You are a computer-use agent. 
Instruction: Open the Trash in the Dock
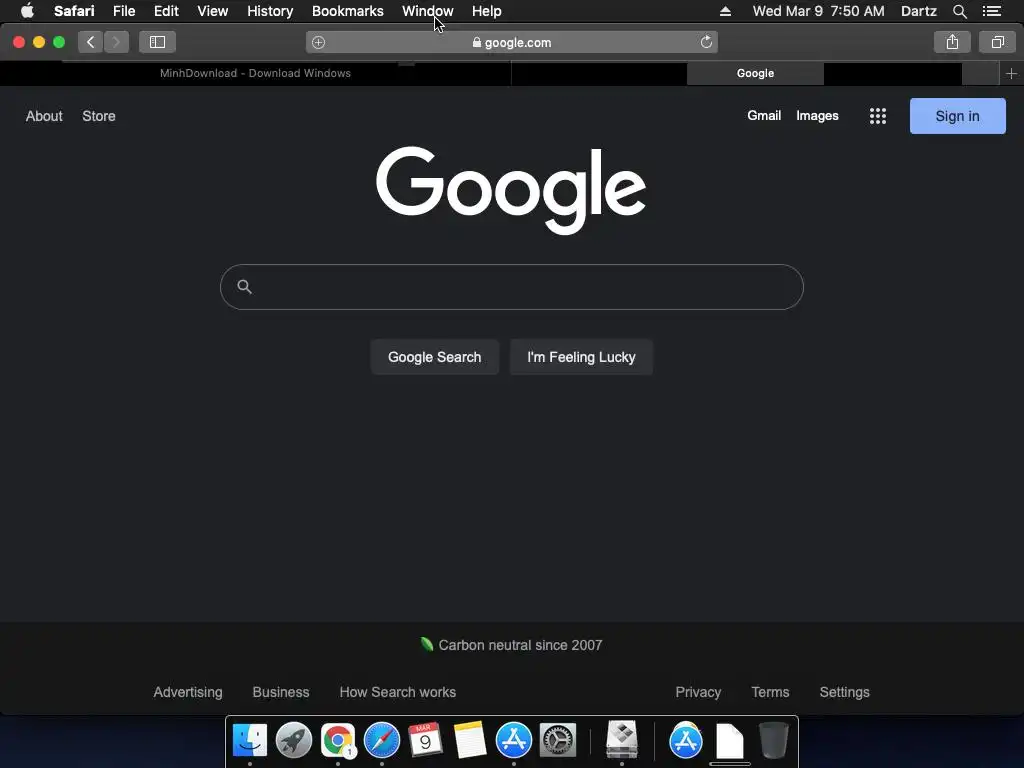point(774,740)
